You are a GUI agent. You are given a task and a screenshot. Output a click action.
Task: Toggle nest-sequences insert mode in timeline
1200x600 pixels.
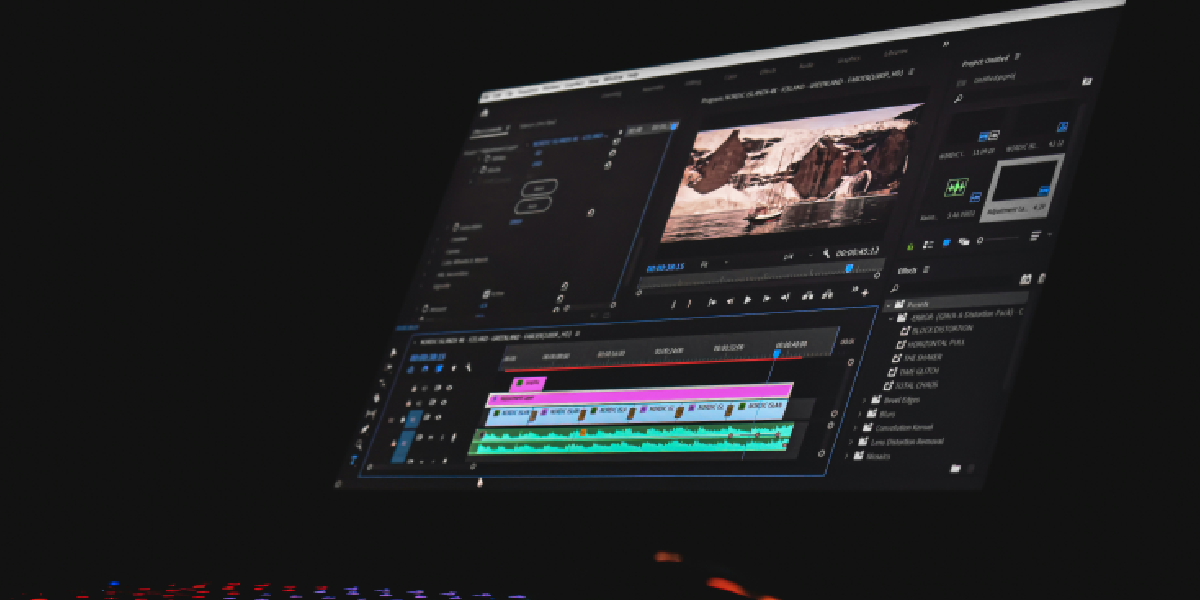click(410, 369)
